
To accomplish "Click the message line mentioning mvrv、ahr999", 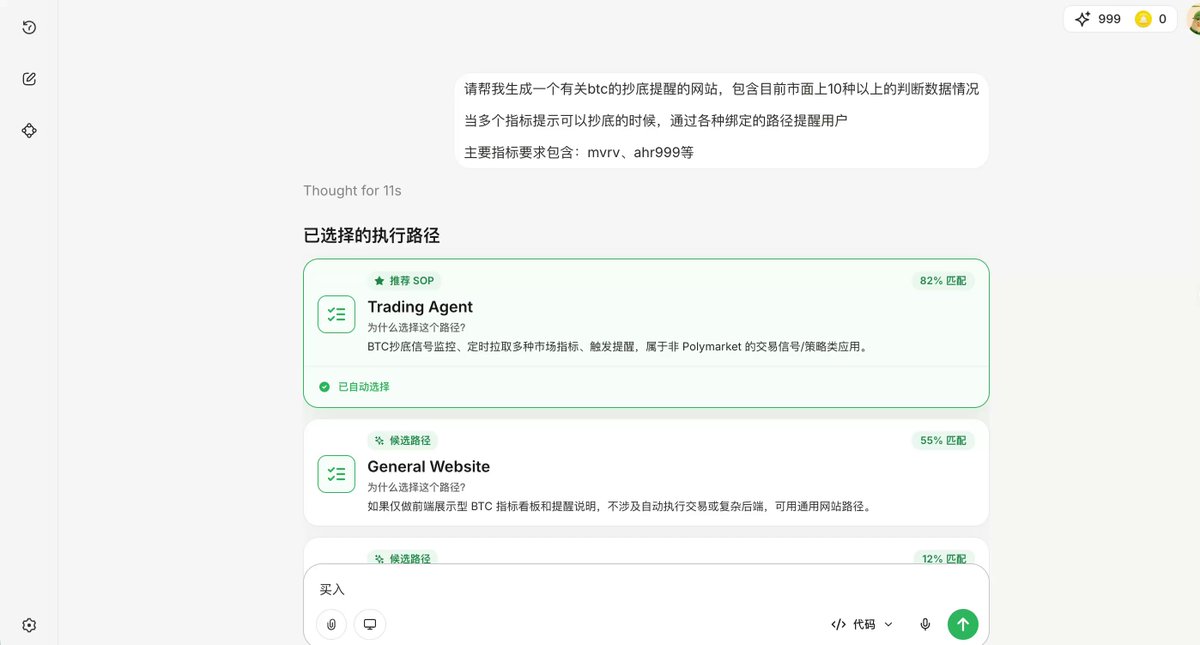I will (579, 152).
